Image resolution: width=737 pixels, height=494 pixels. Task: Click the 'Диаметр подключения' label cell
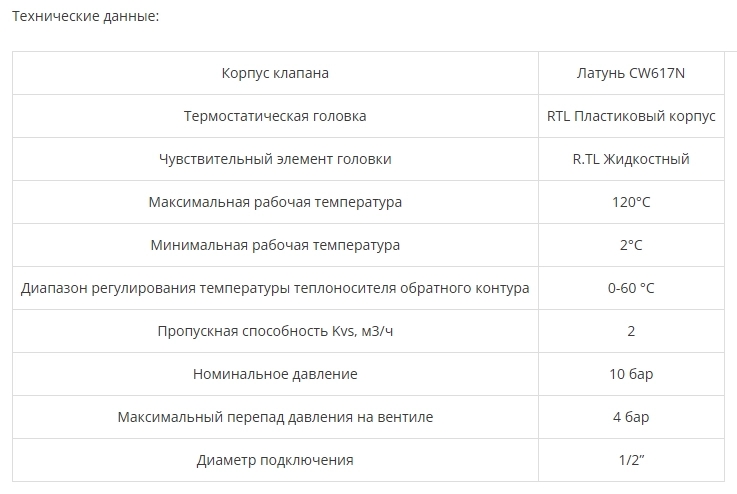click(x=275, y=460)
